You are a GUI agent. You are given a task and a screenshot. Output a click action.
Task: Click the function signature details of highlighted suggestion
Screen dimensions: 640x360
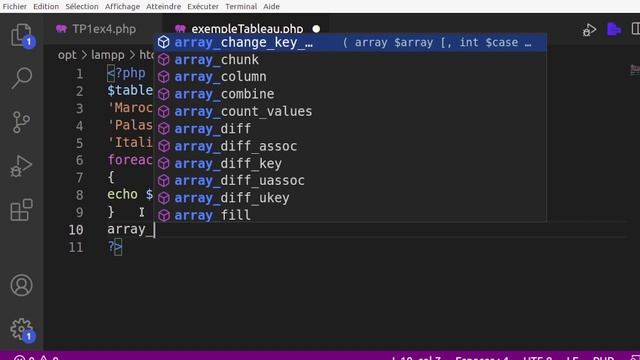pos(437,42)
